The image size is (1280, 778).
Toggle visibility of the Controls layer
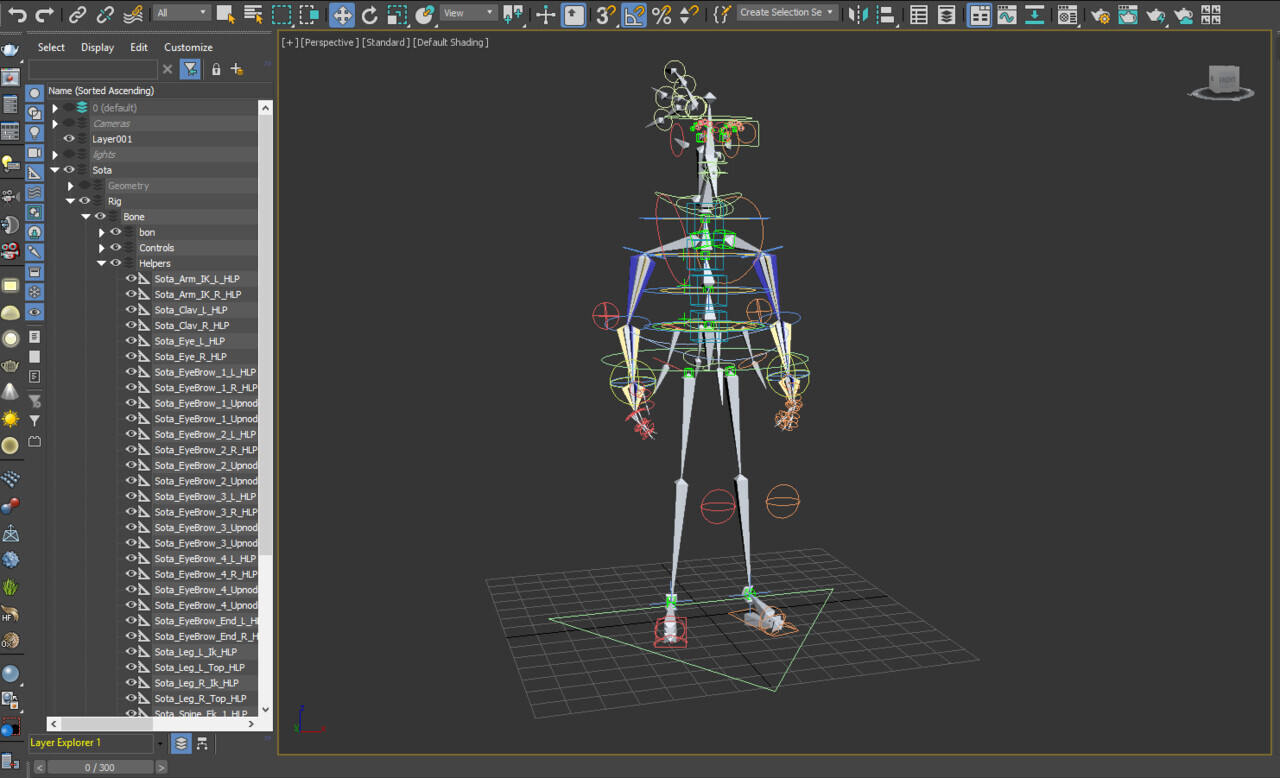[x=116, y=248]
